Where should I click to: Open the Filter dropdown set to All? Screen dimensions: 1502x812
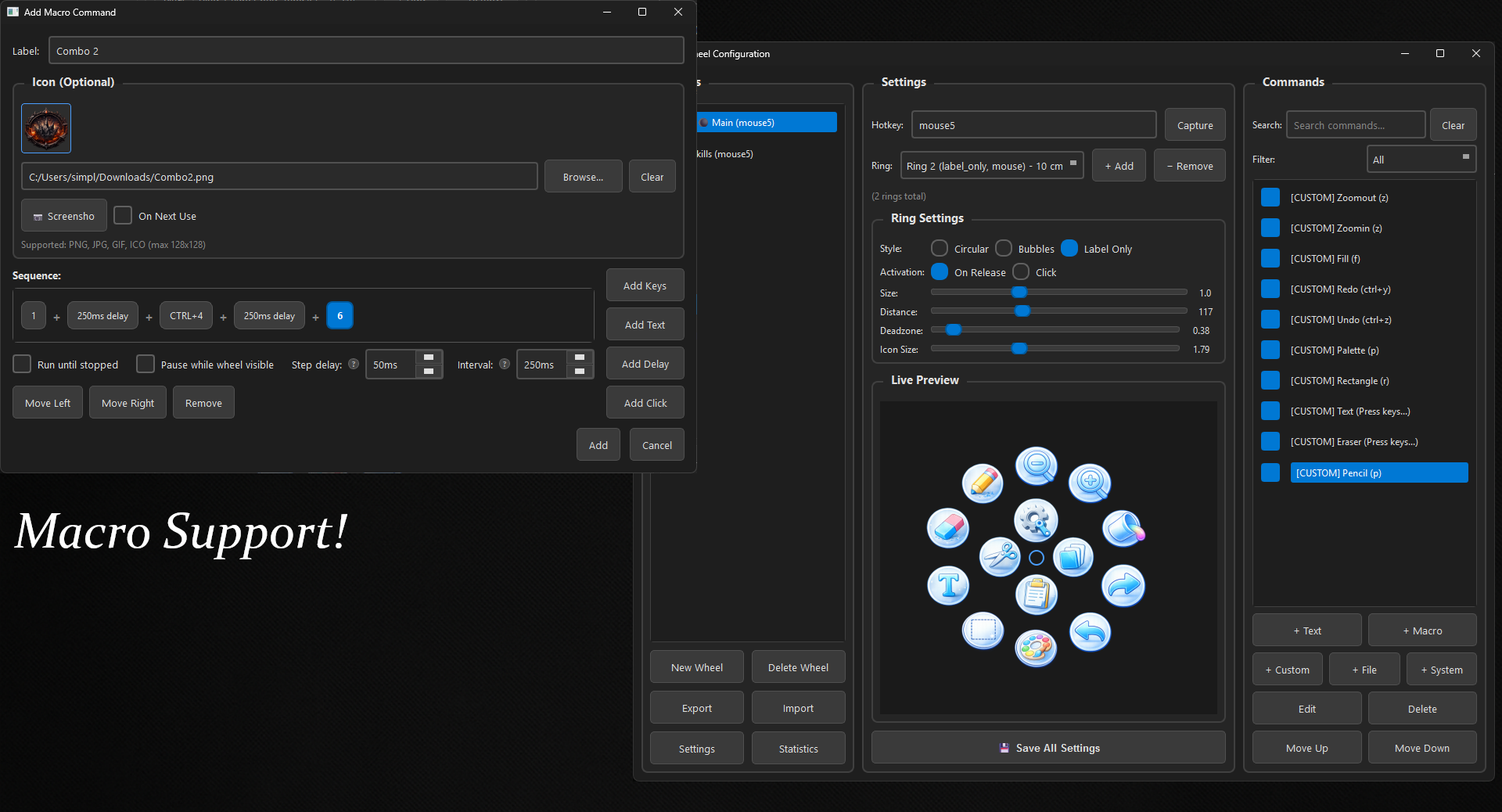click(x=1421, y=160)
